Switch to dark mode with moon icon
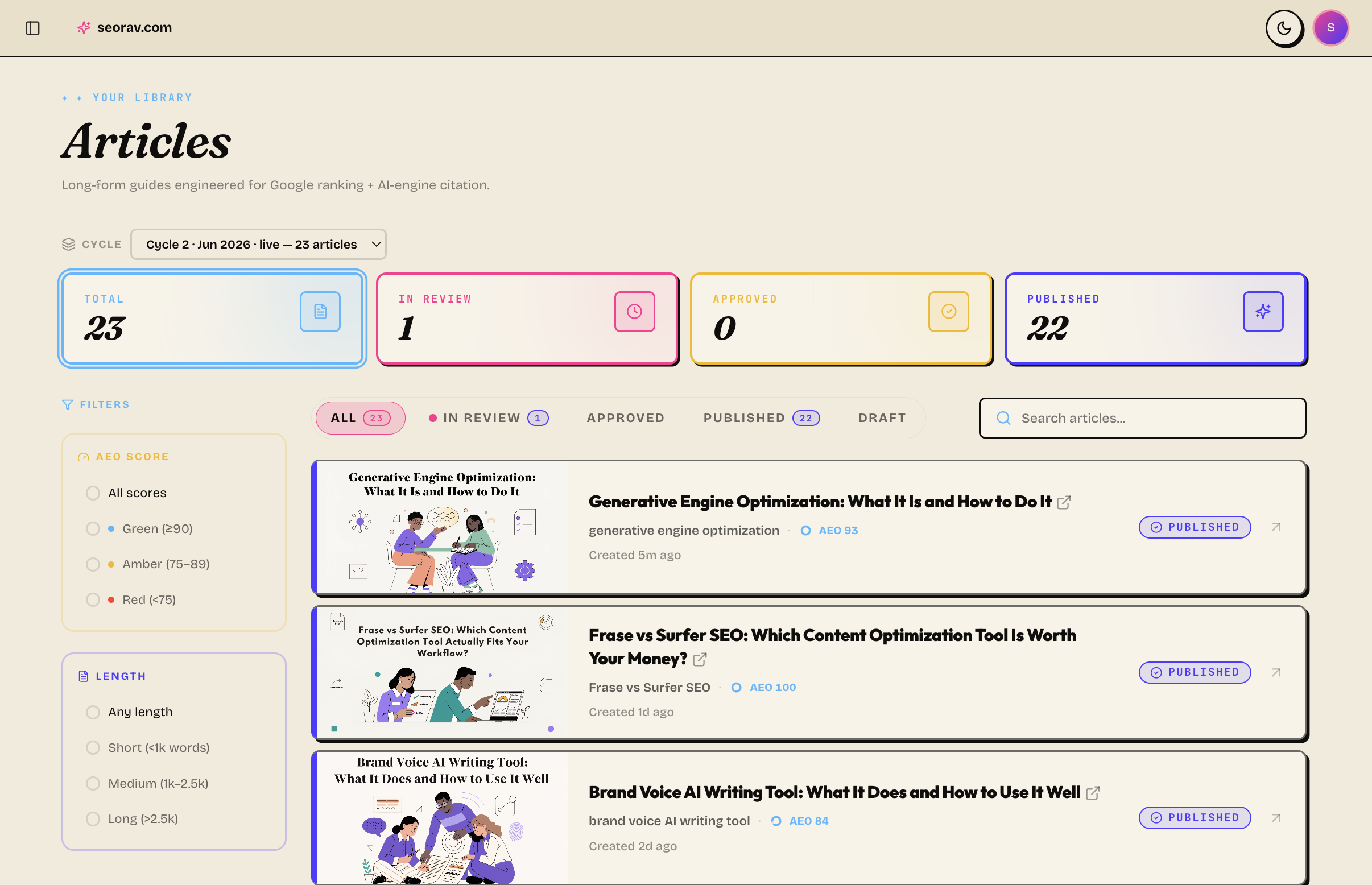 tap(1283, 27)
